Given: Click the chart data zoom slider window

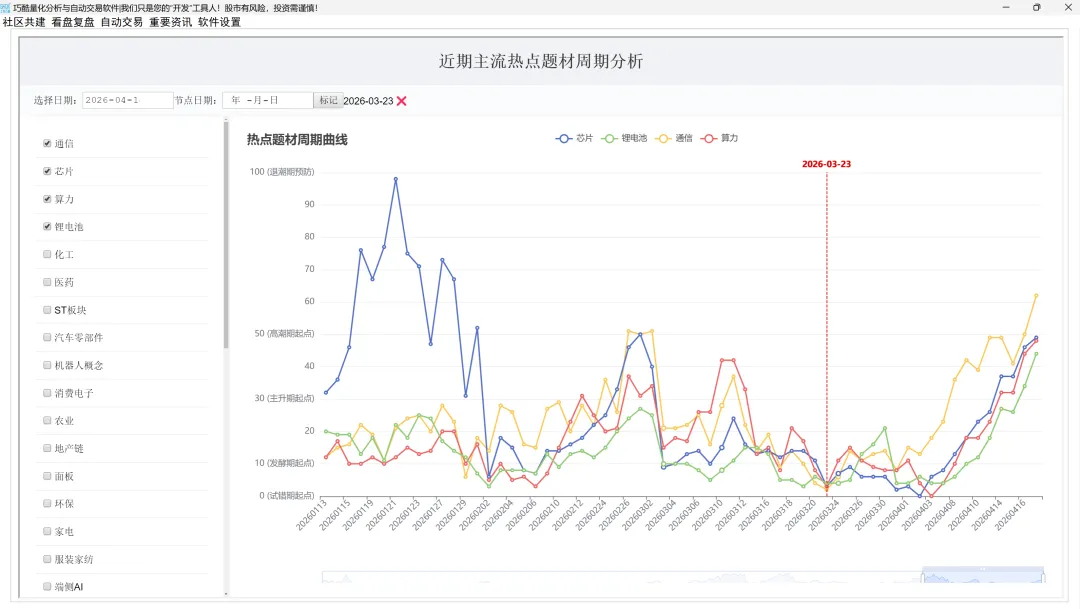Looking at the screenshot, I should click(x=983, y=575).
